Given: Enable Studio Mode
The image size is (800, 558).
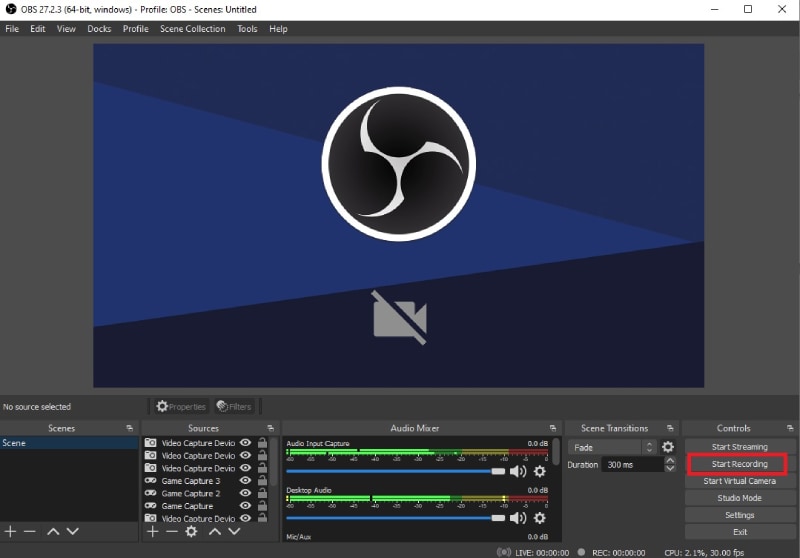Looking at the screenshot, I should [x=739, y=498].
